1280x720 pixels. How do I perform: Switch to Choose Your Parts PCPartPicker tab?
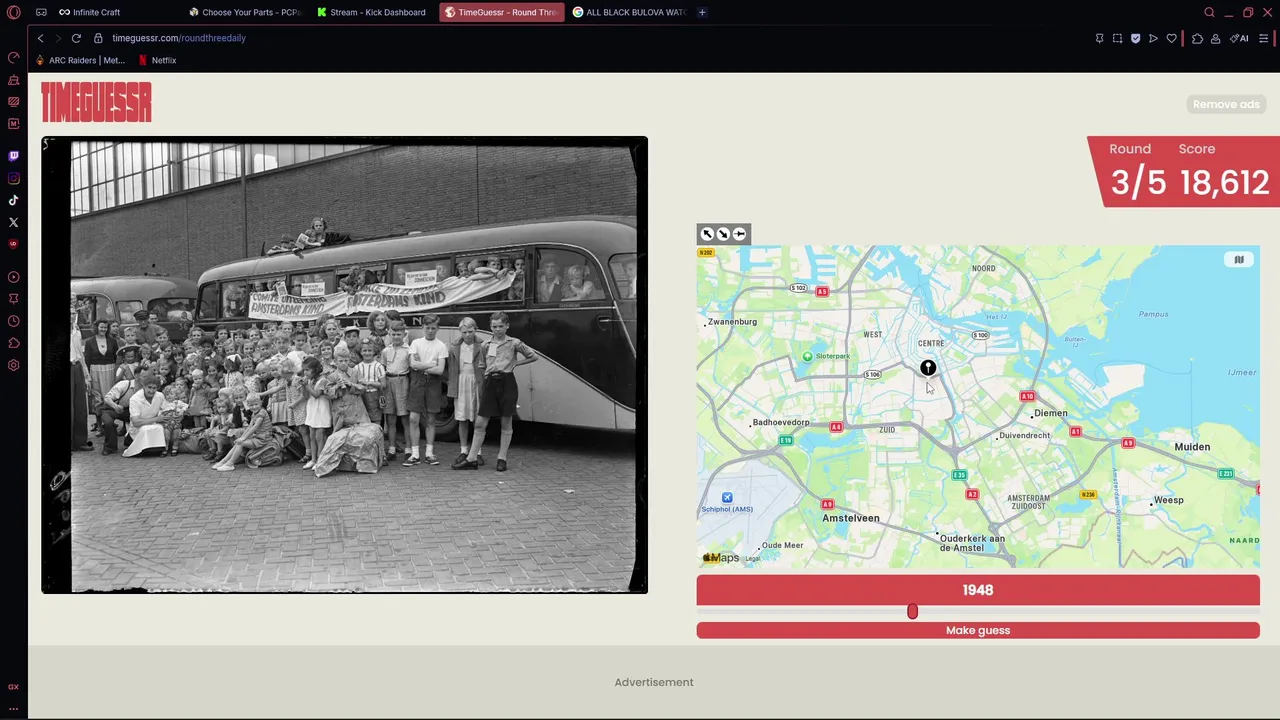245,12
